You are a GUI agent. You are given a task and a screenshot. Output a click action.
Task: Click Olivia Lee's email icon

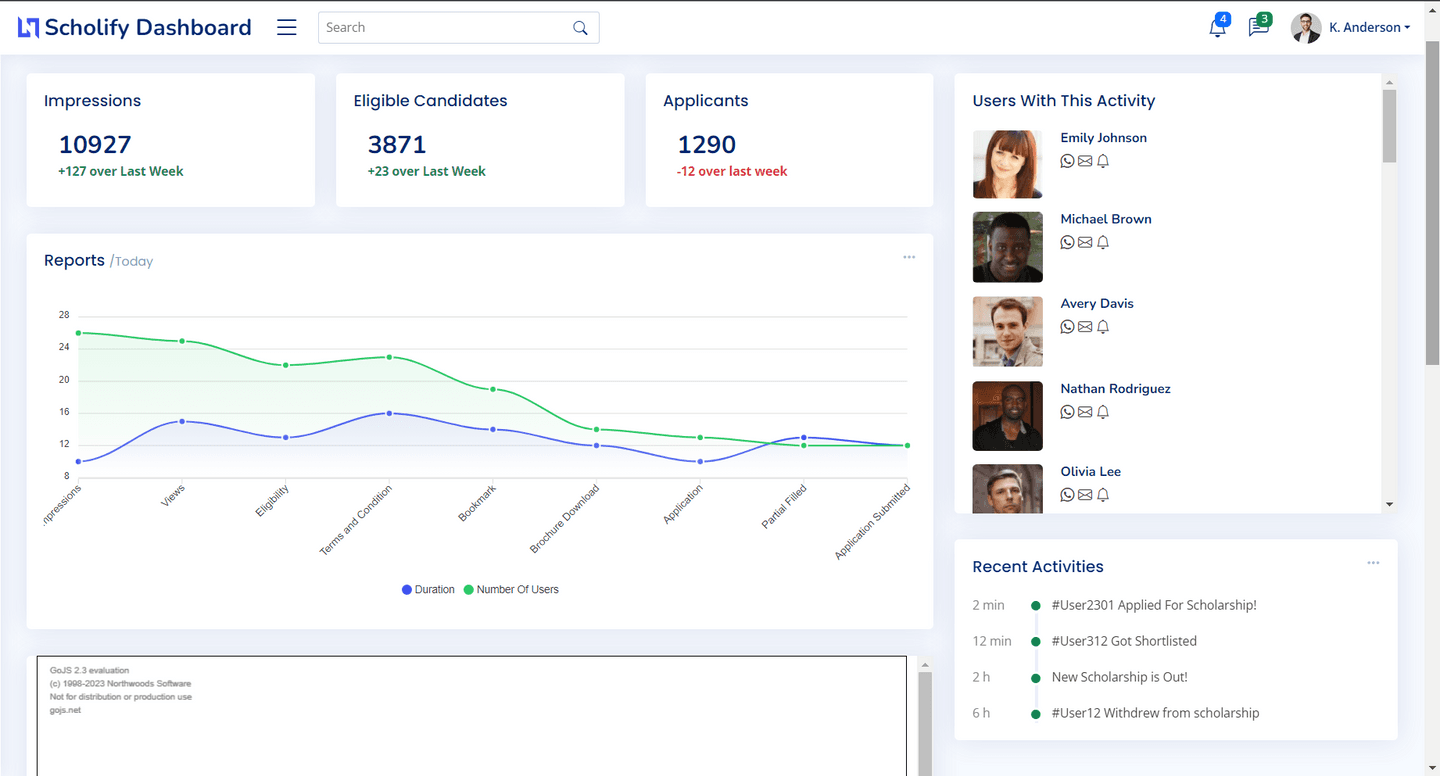click(x=1085, y=495)
